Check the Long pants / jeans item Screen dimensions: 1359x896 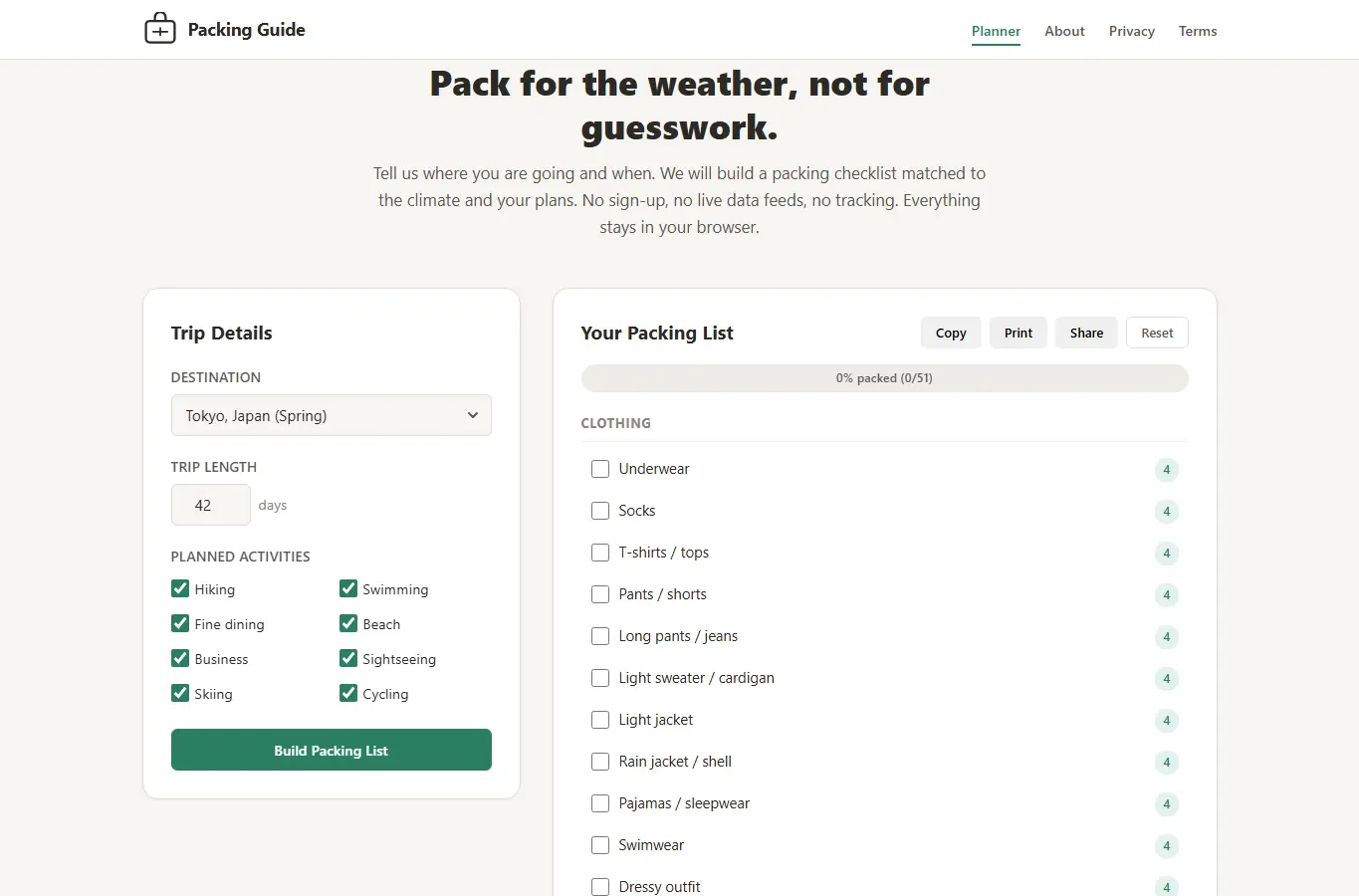[600, 636]
